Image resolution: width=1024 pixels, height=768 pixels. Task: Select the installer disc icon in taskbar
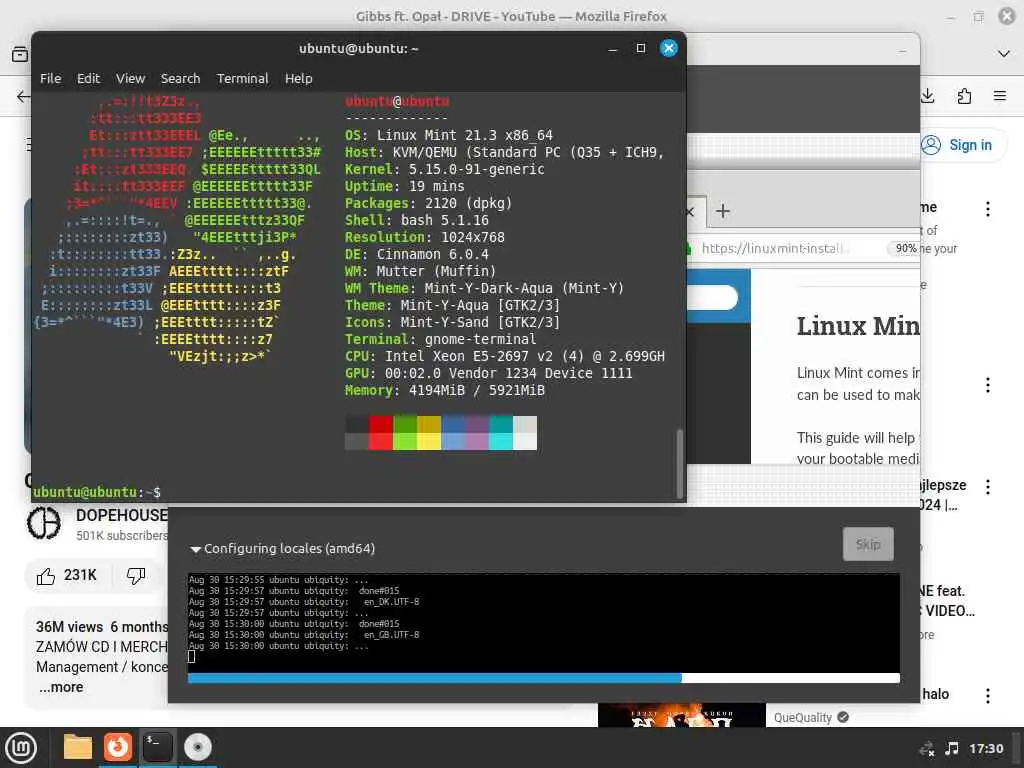(197, 747)
